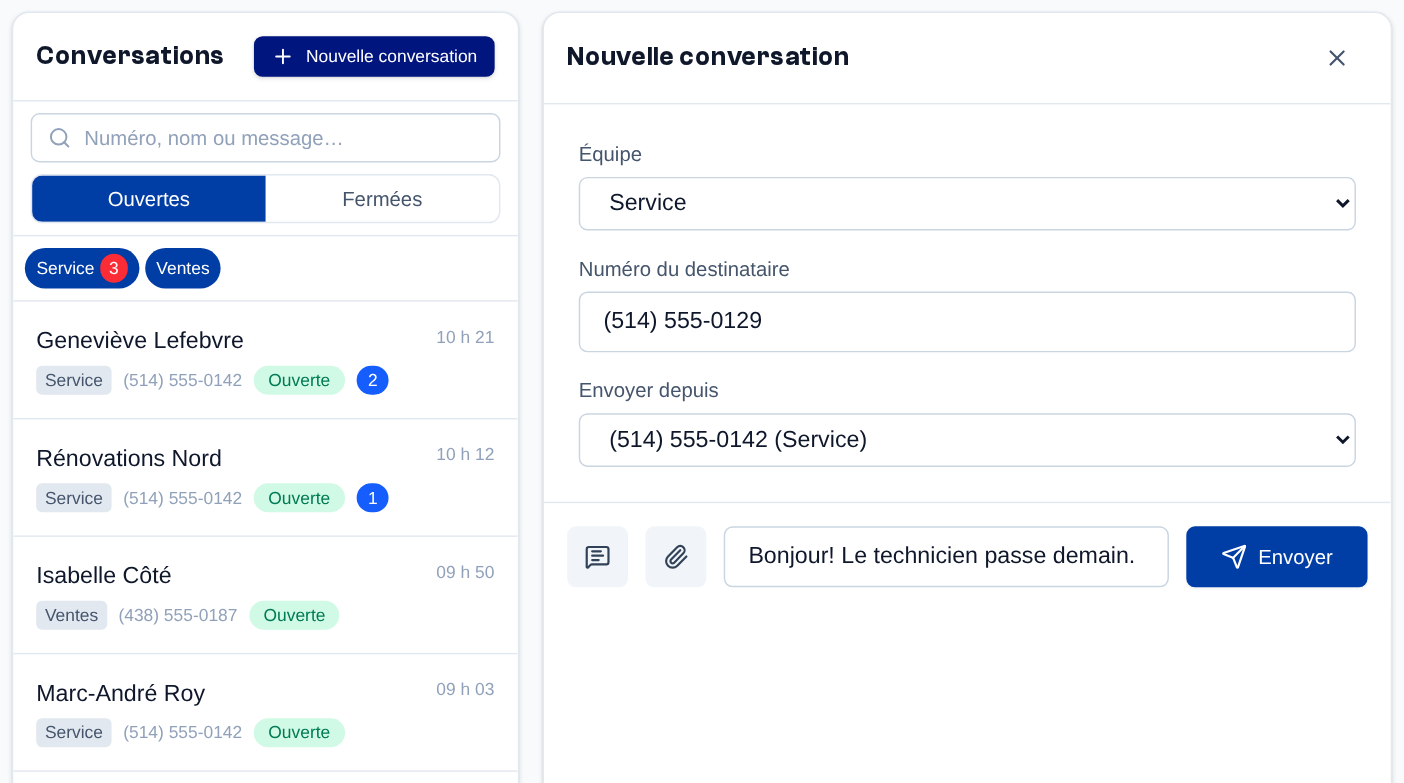Toggle the Ventes team filter chip
1404x783 pixels.
pos(183,268)
